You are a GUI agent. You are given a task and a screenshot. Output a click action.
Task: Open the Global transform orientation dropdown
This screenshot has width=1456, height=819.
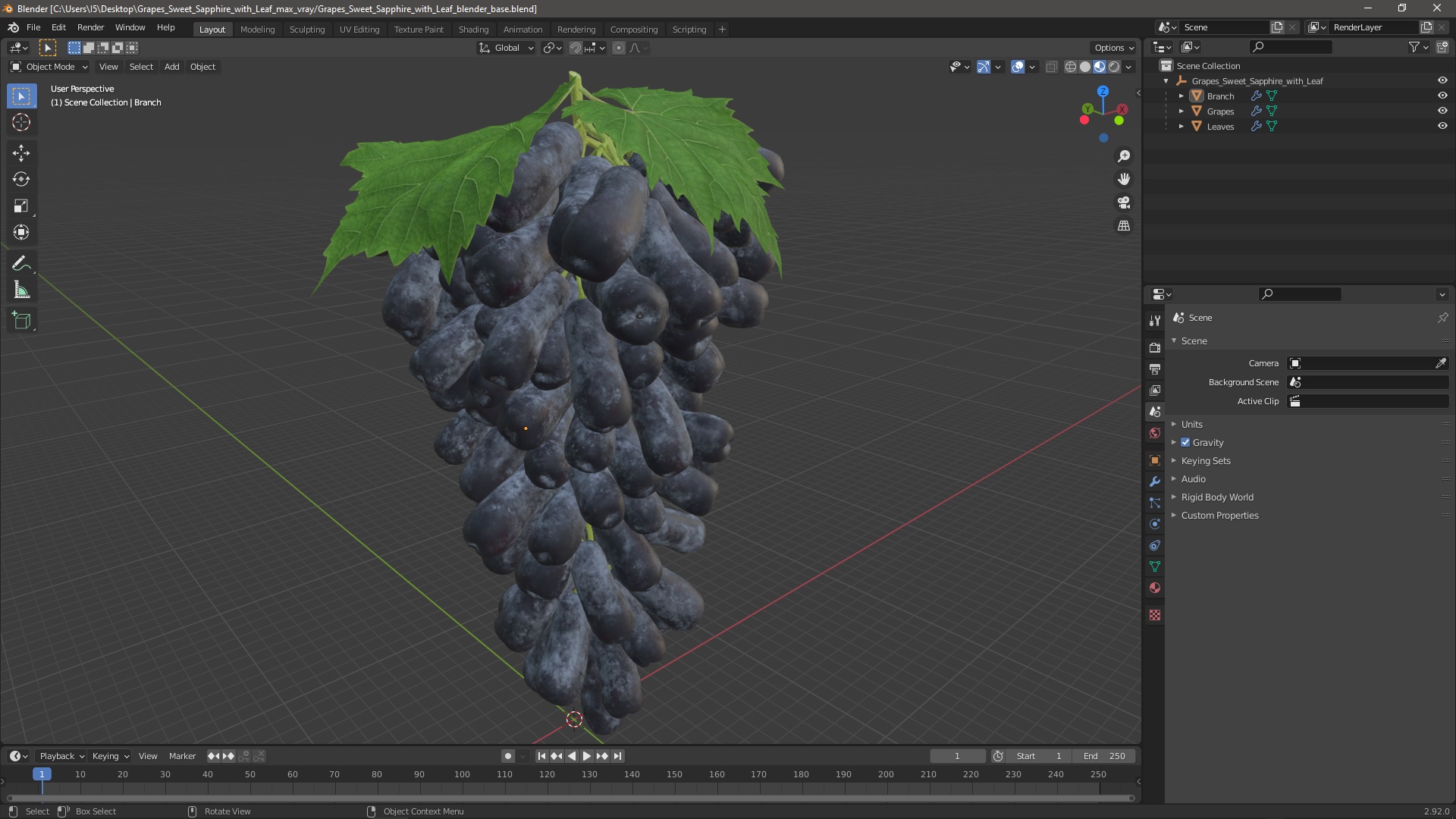(506, 48)
